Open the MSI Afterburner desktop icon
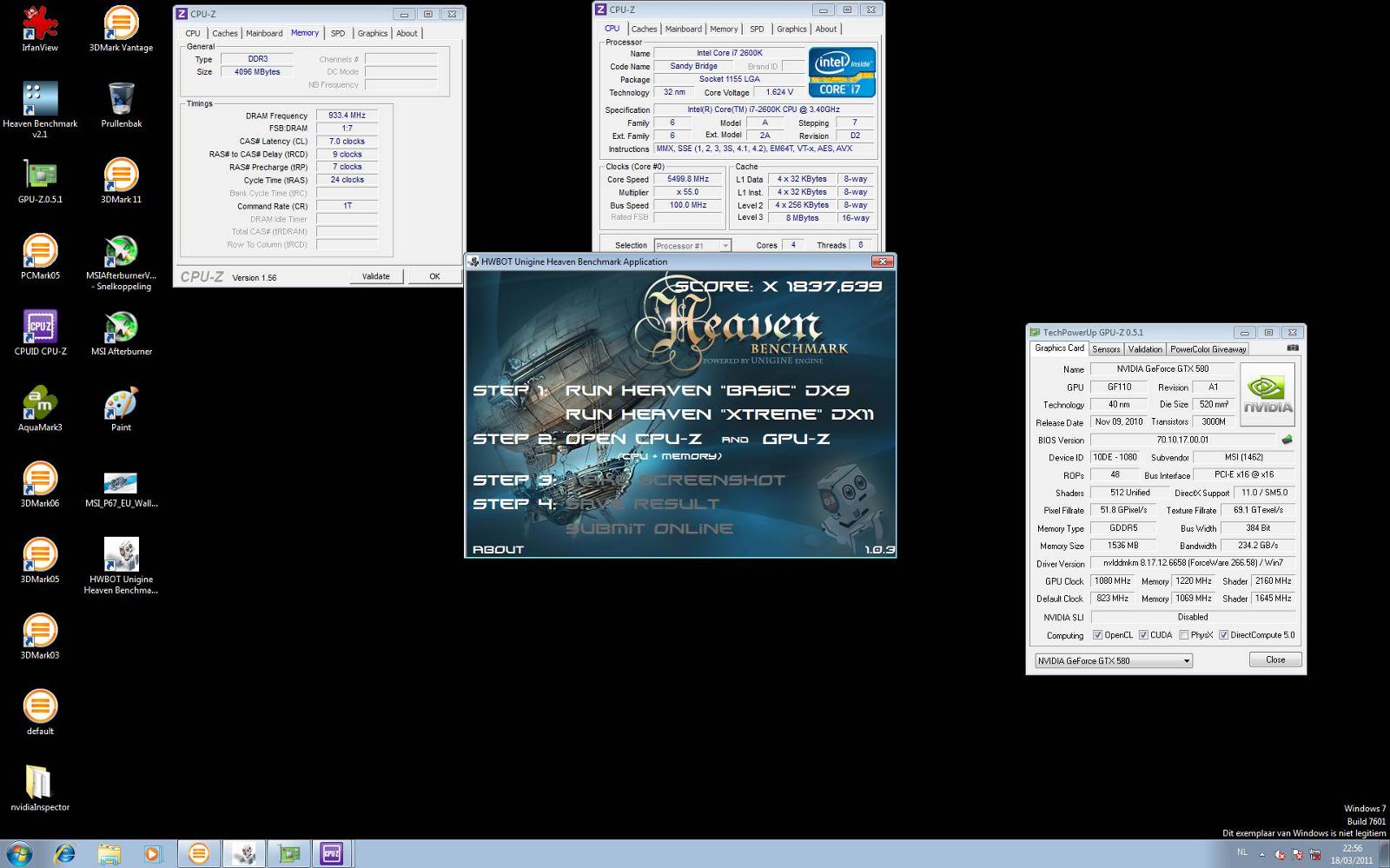This screenshot has height=868, width=1390. point(121,333)
